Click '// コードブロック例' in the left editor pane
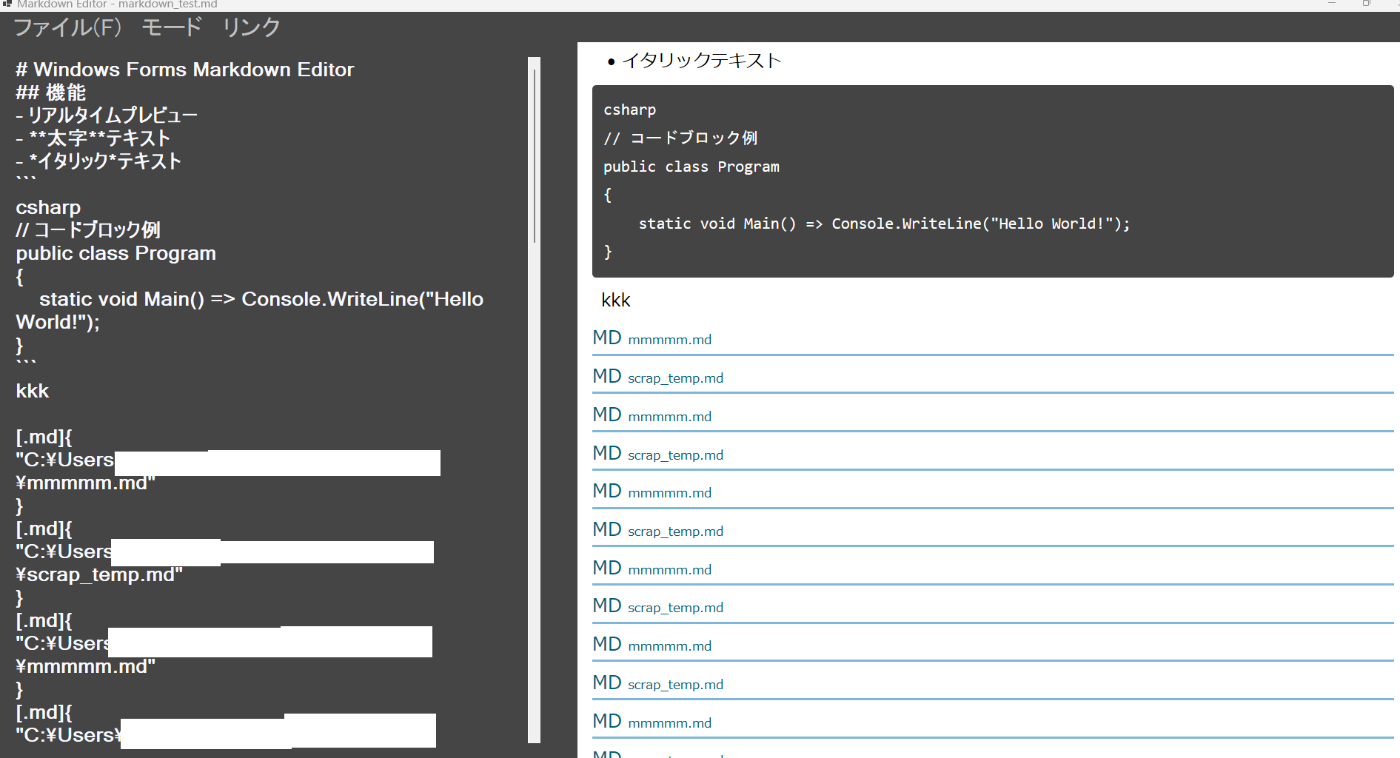The height and width of the screenshot is (758, 1400). click(88, 230)
